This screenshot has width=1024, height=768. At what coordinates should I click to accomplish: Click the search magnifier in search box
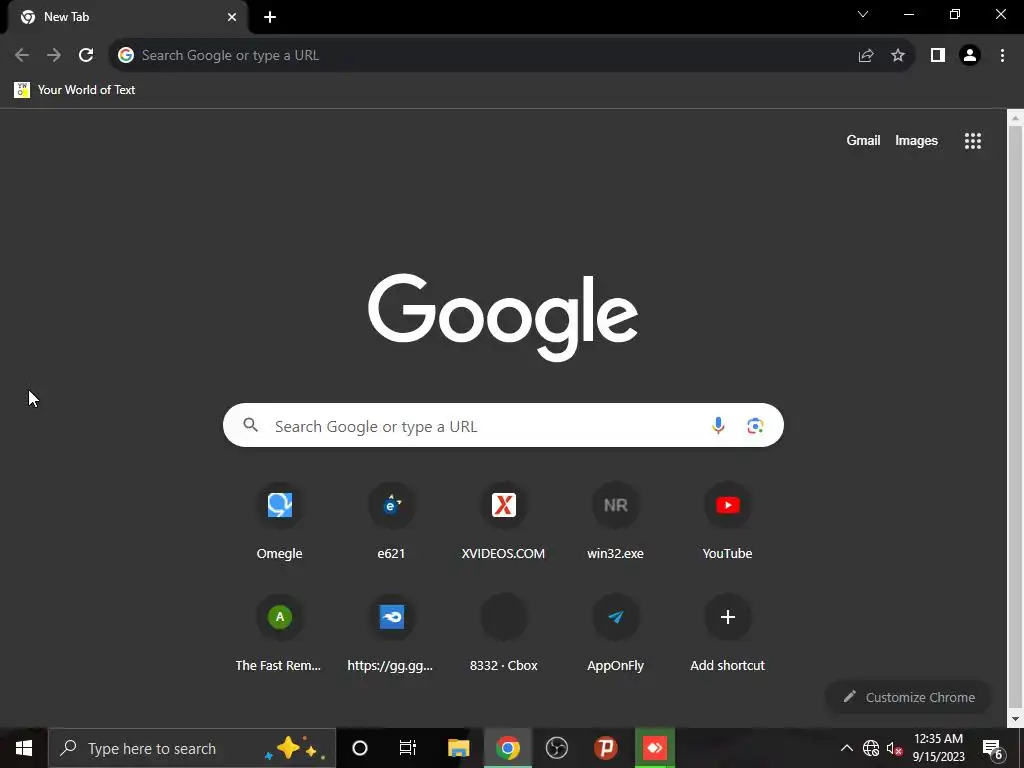[x=250, y=425]
